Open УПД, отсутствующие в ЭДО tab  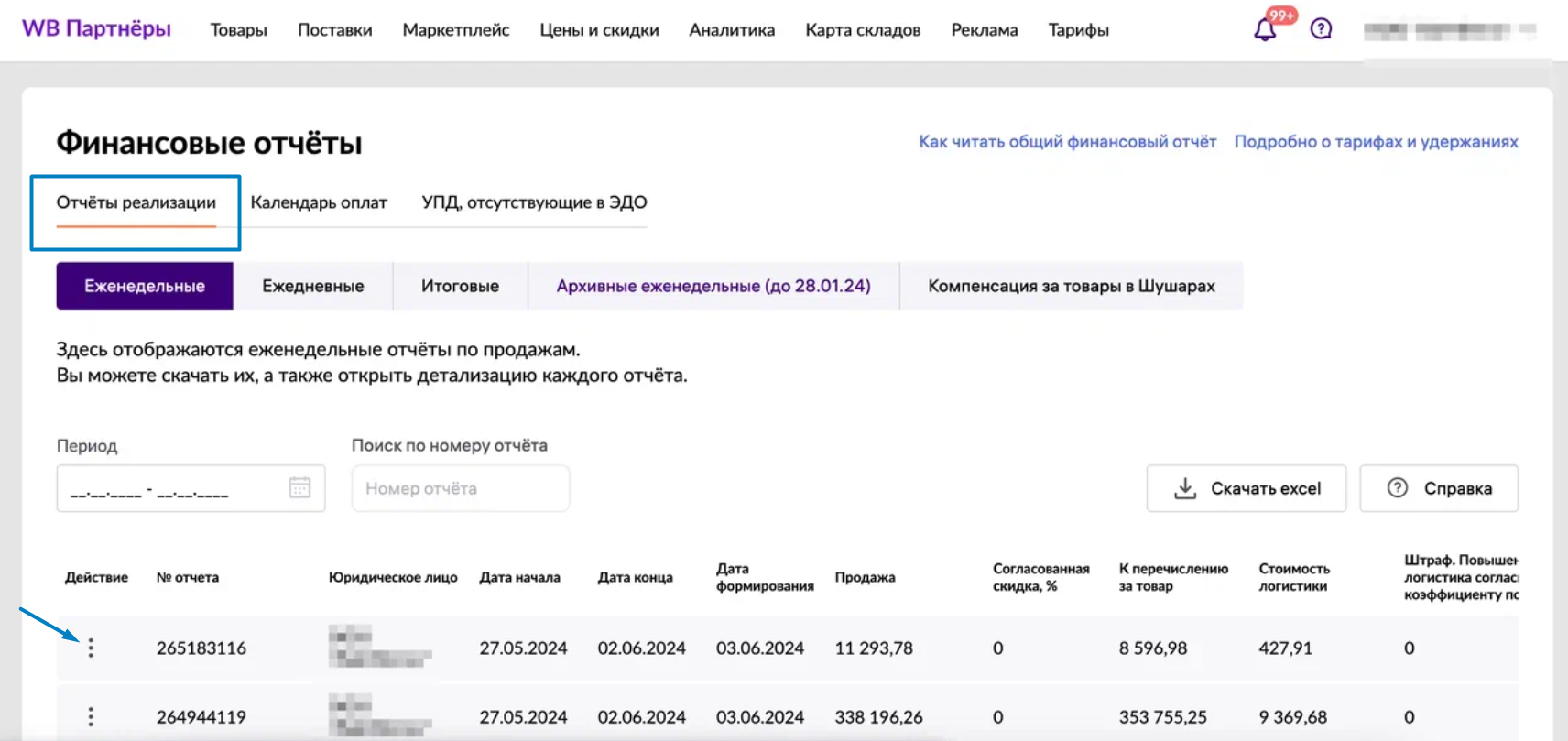coord(534,202)
